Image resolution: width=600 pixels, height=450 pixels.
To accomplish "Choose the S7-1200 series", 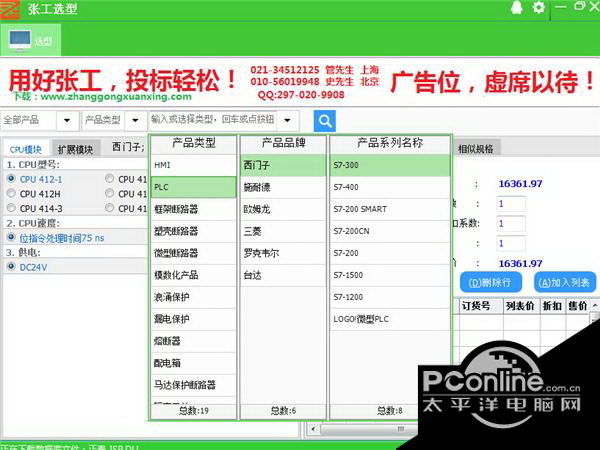I will [390, 297].
